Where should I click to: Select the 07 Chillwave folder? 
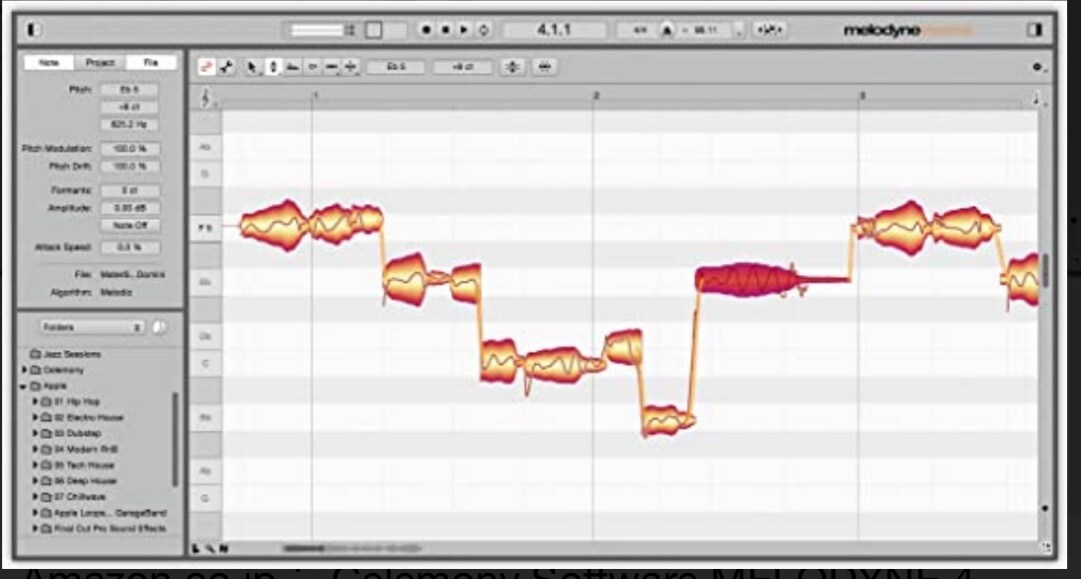(73, 496)
